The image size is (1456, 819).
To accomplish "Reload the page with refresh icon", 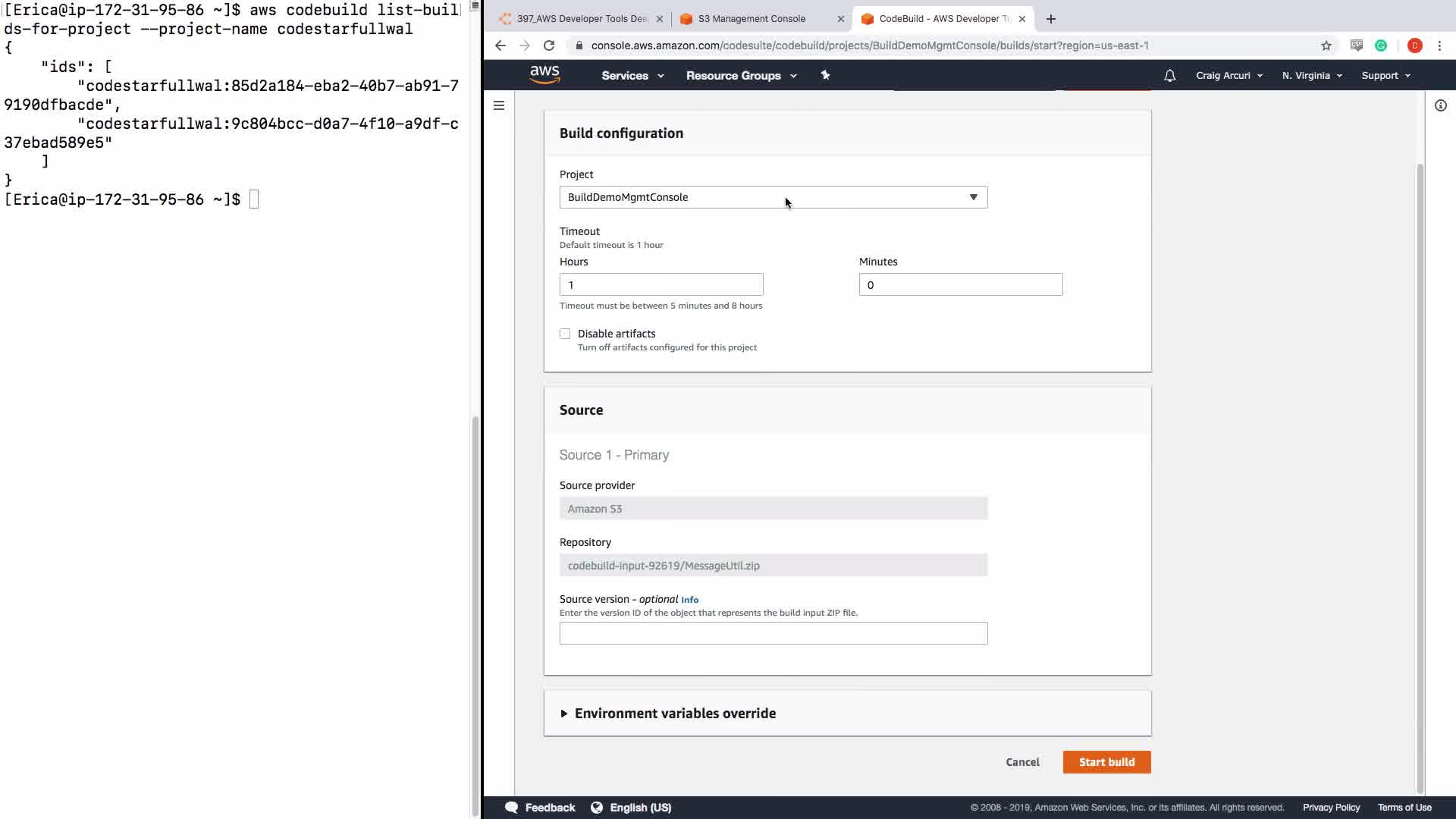I will [549, 45].
